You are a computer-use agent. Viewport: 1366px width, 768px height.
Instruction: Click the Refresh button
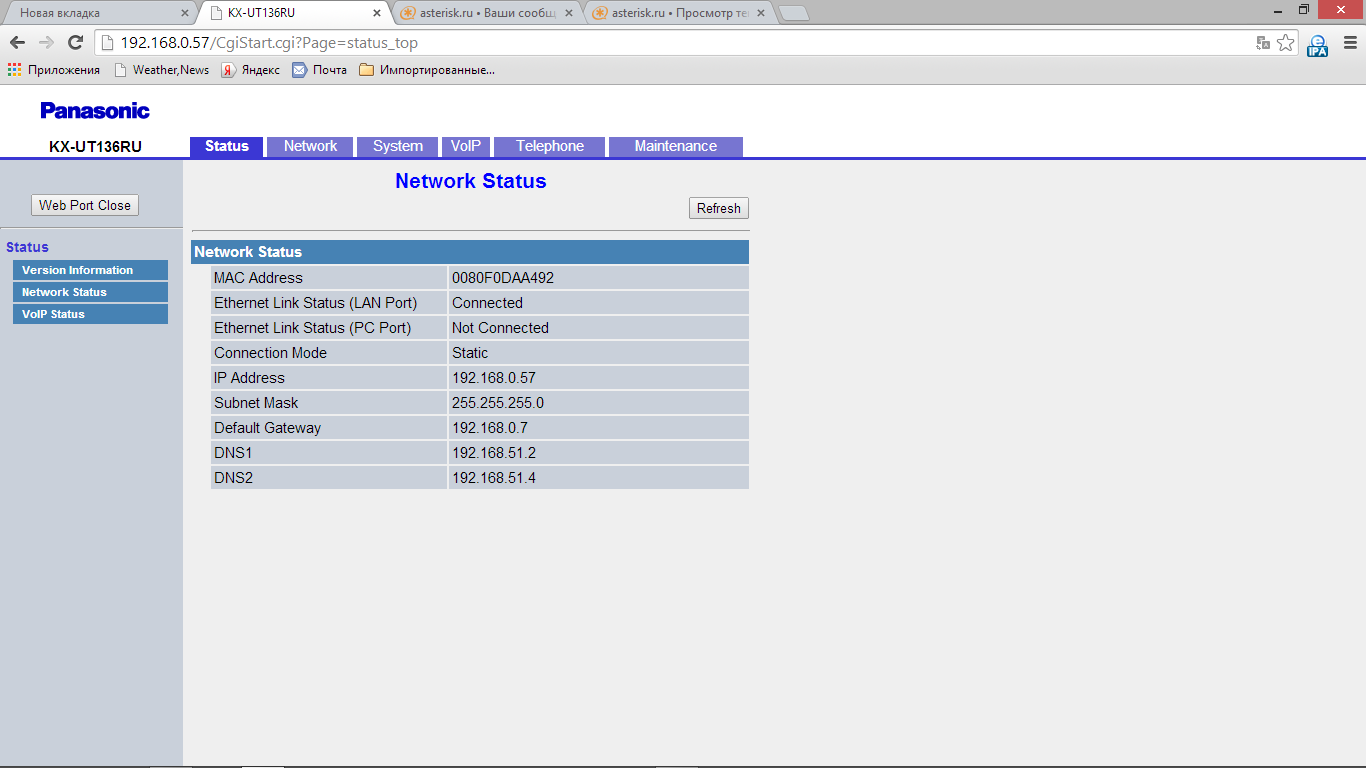[x=718, y=208]
